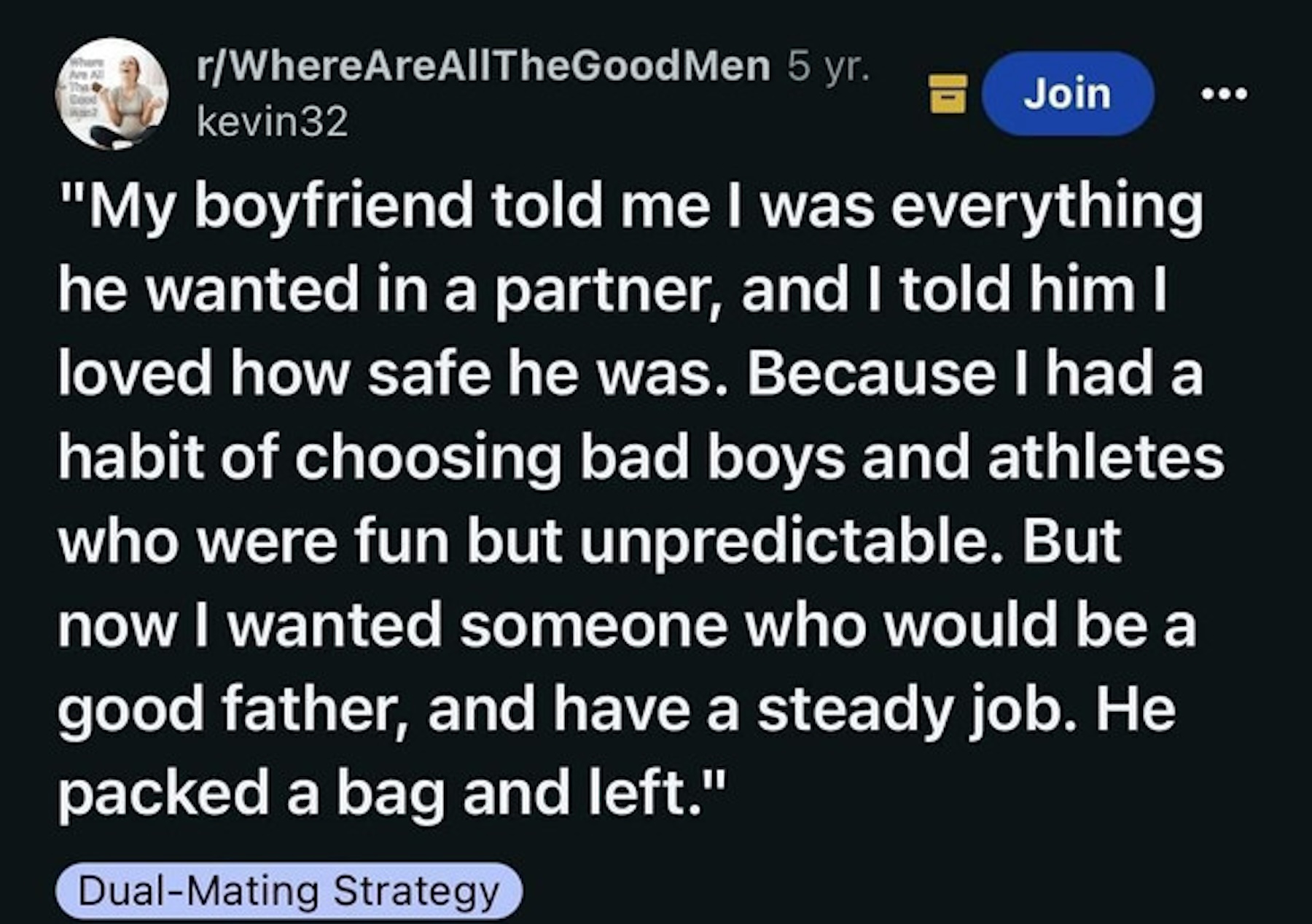
Task: Click the 5 yr. post timestamp
Action: [x=828, y=67]
